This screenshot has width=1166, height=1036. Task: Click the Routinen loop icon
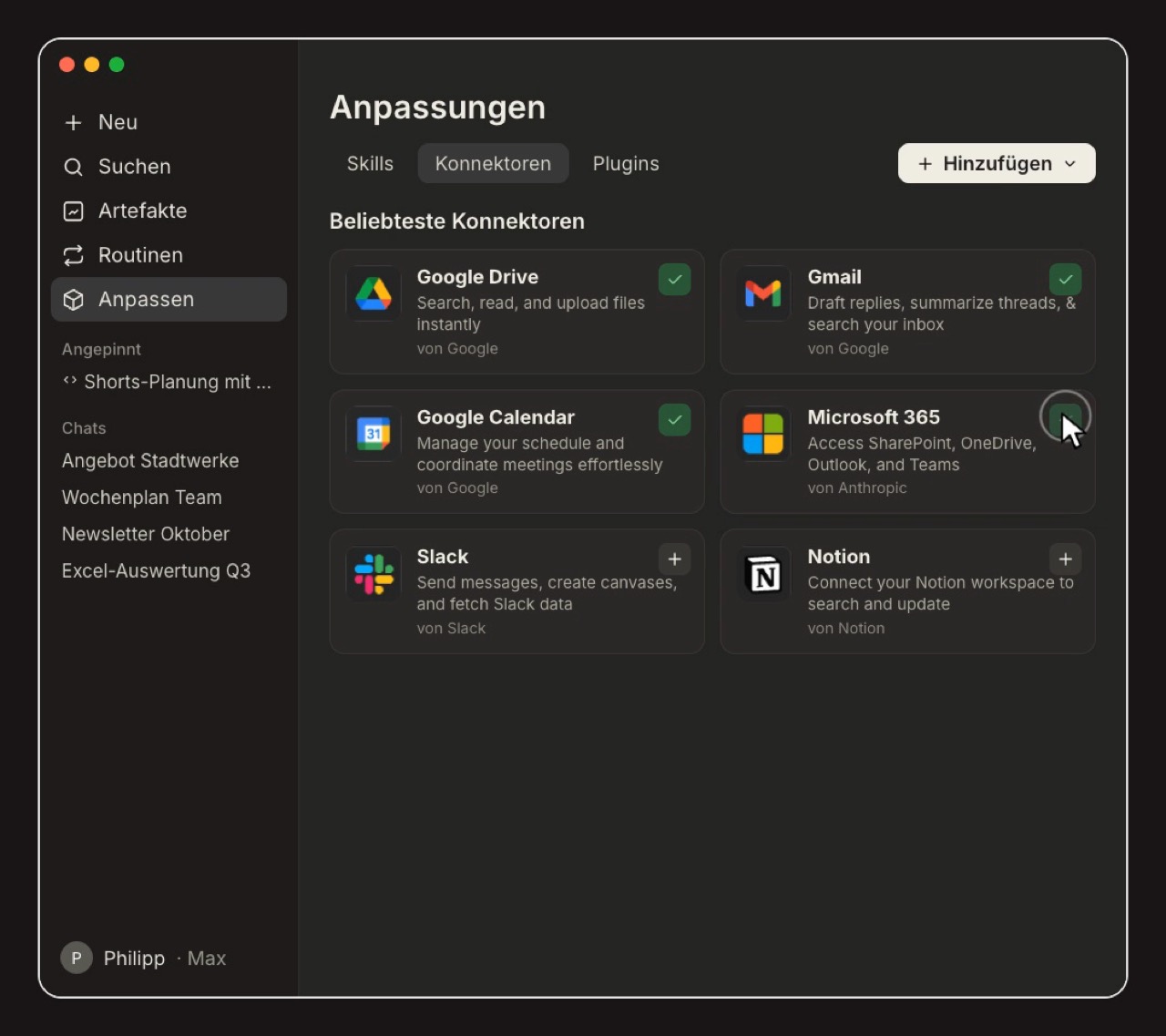(74, 255)
